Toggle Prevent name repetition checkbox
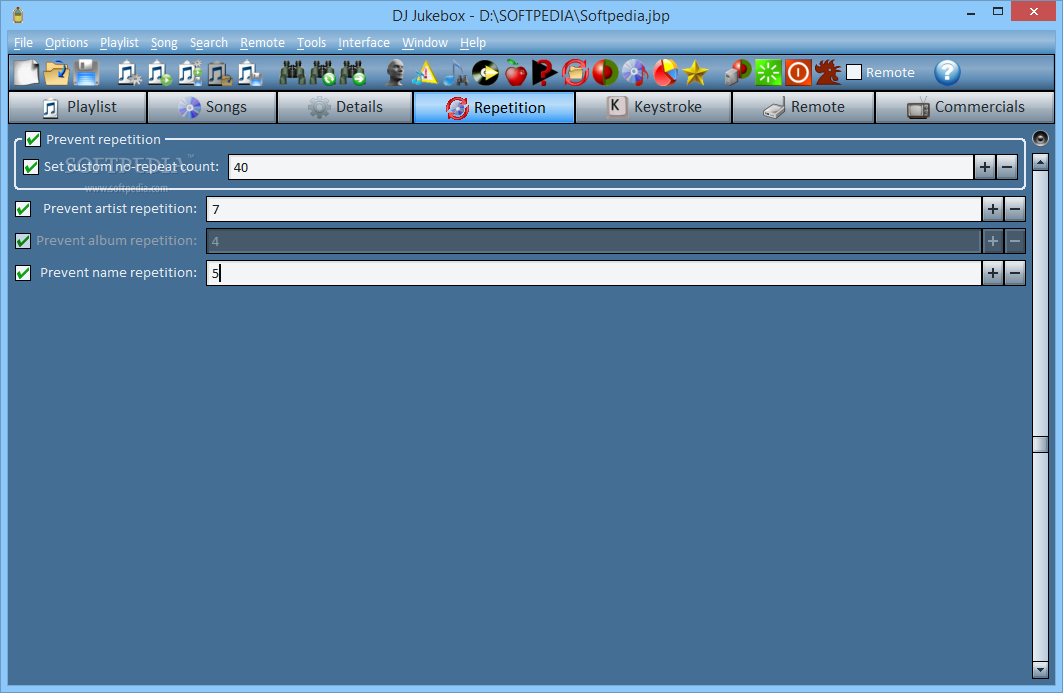This screenshot has height=693, width=1063. [x=23, y=273]
